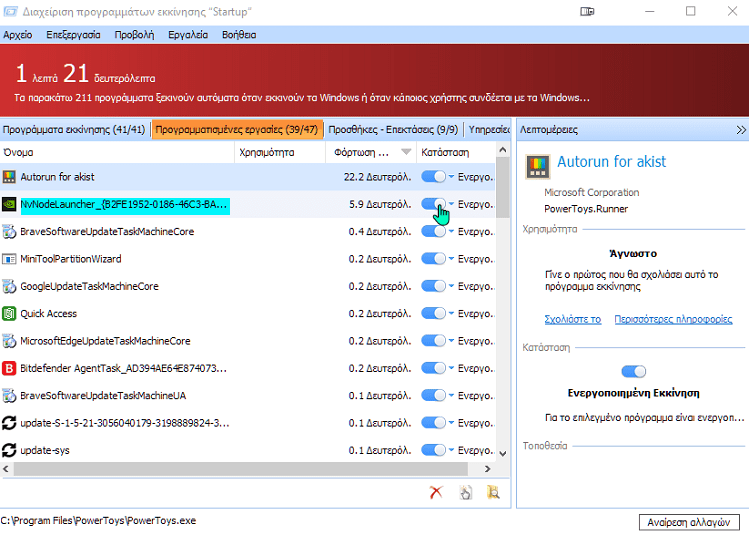The width and height of the screenshot is (749, 535).
Task: Click the search file magnifier icon
Action: pyautogui.click(x=493, y=492)
